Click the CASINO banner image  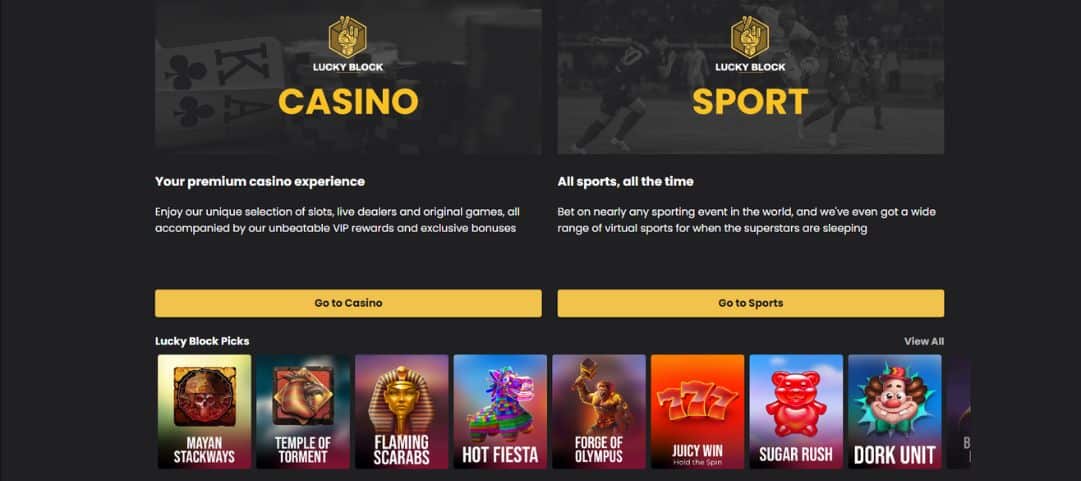348,76
